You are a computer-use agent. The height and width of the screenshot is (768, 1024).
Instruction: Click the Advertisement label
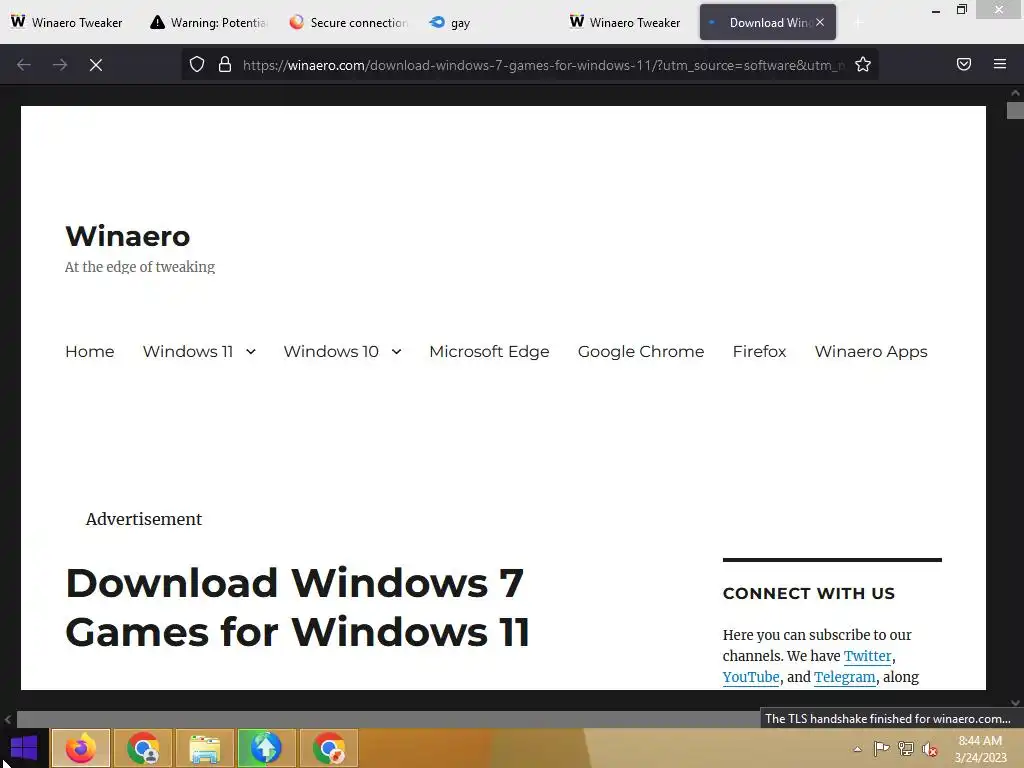144,519
